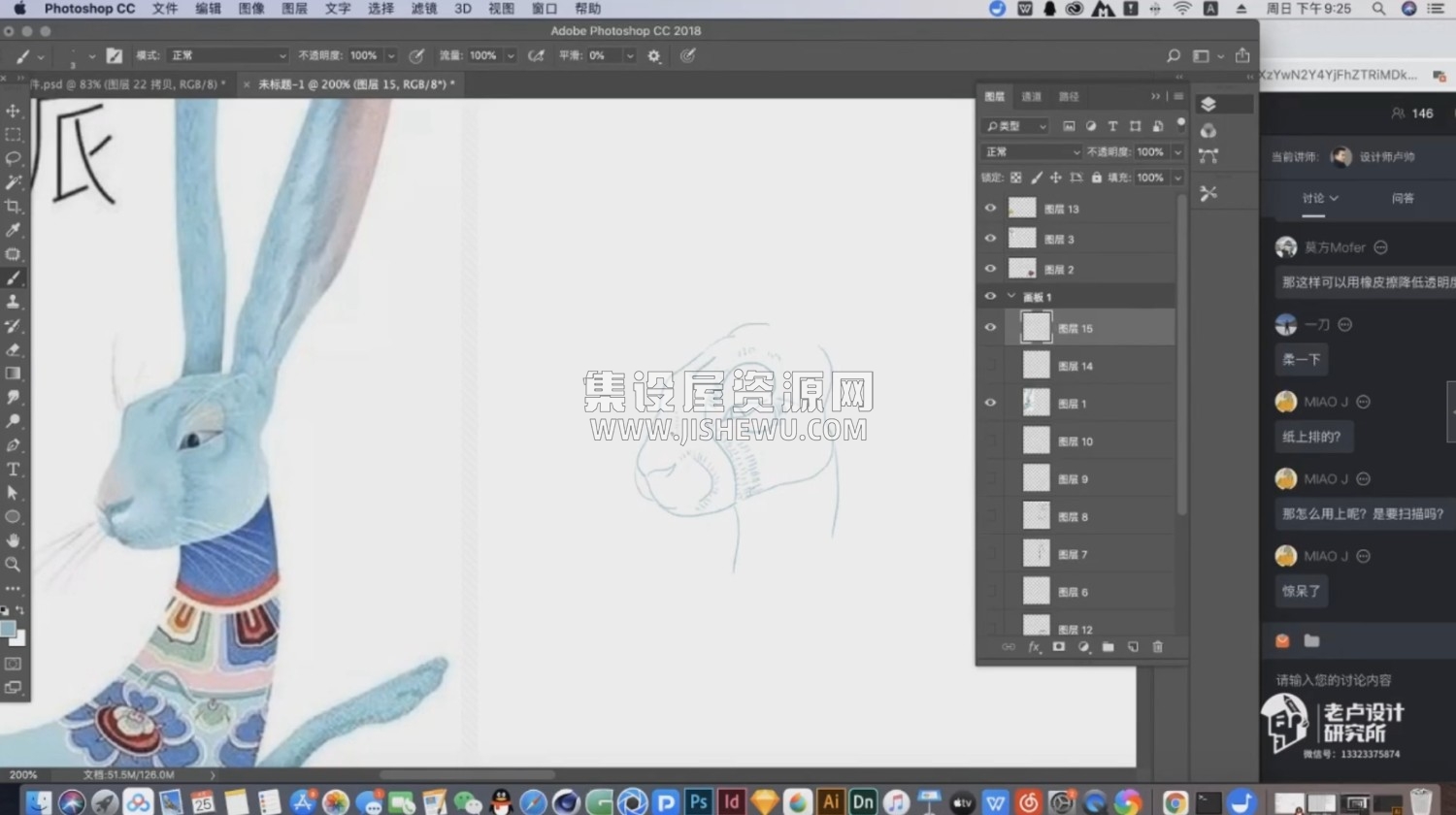
Task: Open 问答 tab in chat window
Action: [1403, 198]
